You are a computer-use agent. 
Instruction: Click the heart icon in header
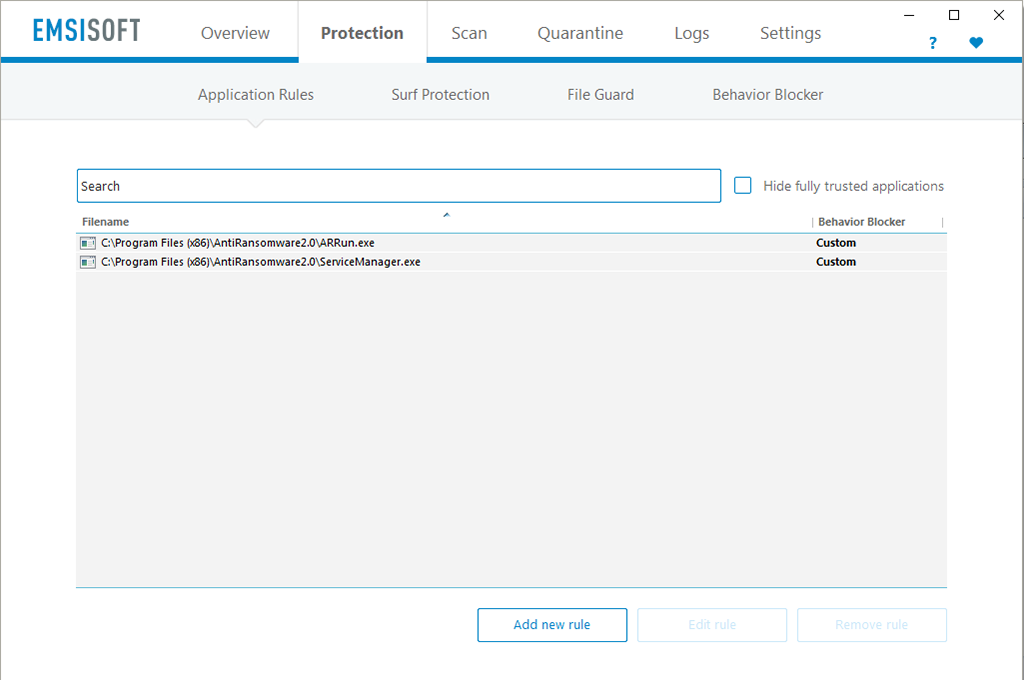[x=976, y=43]
